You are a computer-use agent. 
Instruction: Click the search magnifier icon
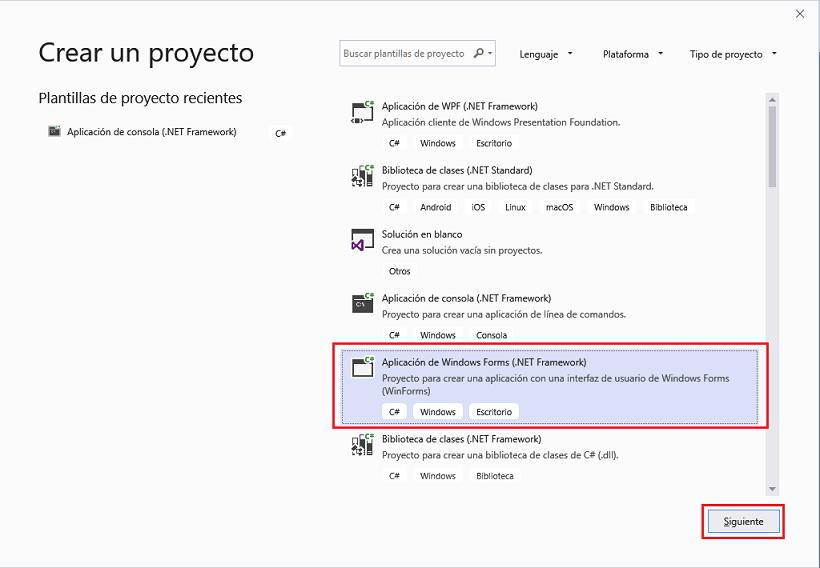point(478,53)
